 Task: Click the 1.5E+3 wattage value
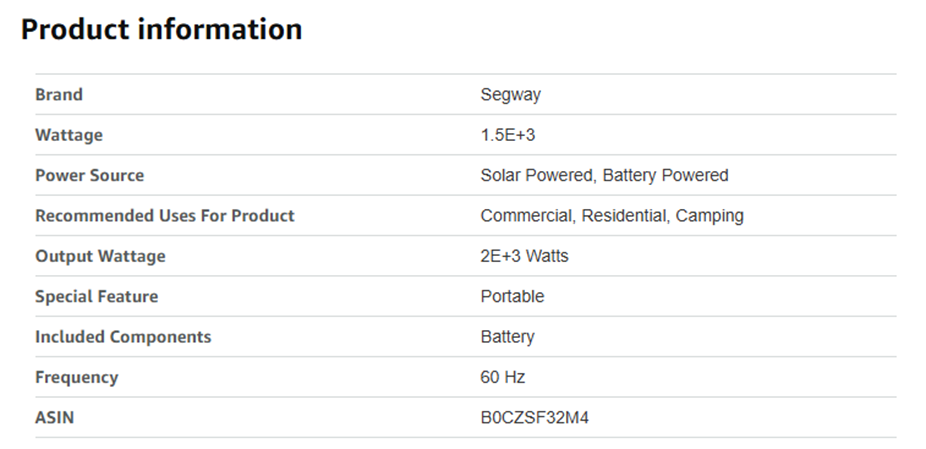[508, 135]
